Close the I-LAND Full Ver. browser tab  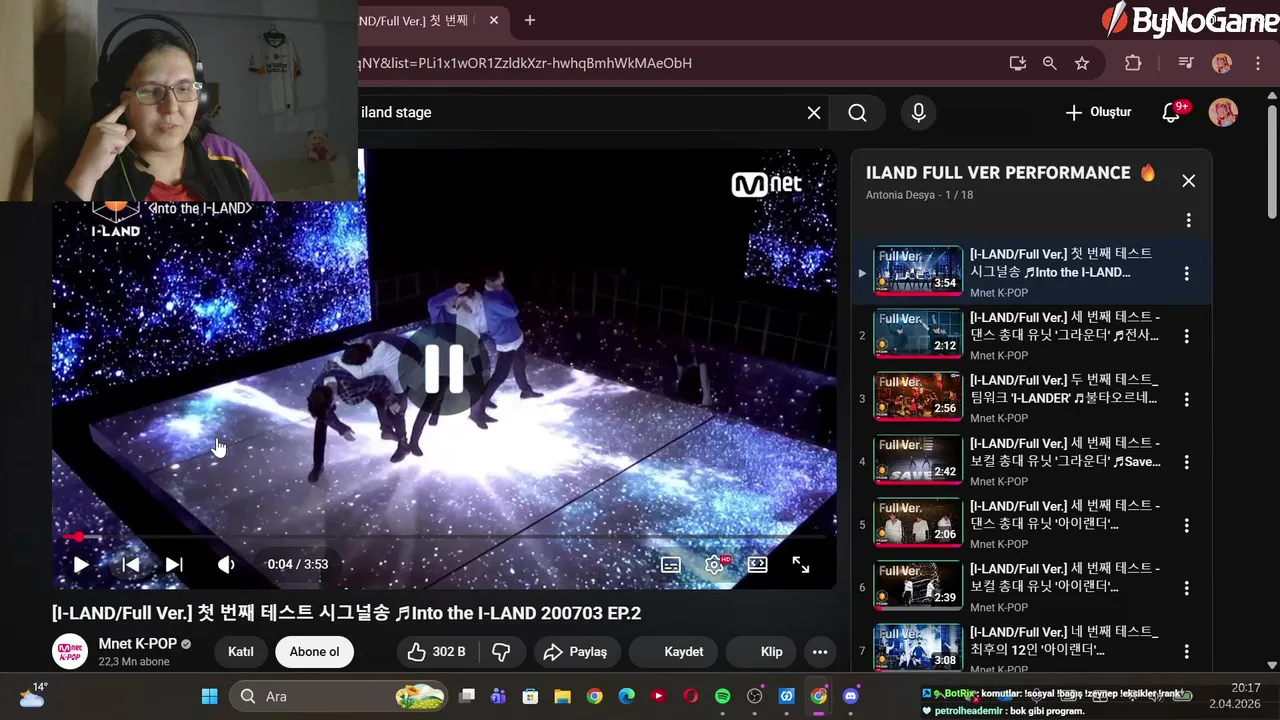click(494, 20)
